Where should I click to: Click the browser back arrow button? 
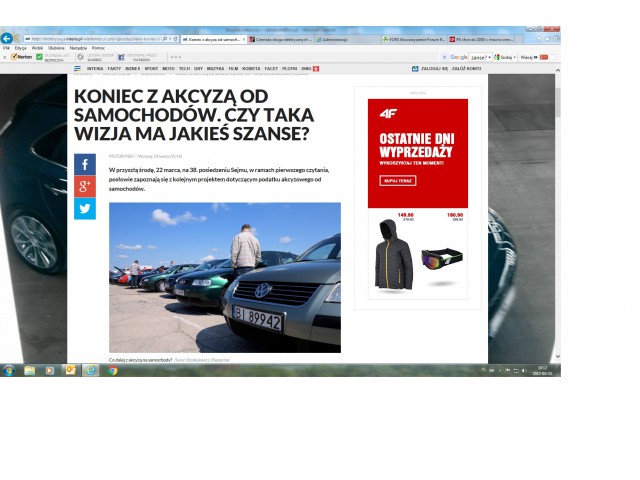click(7, 38)
